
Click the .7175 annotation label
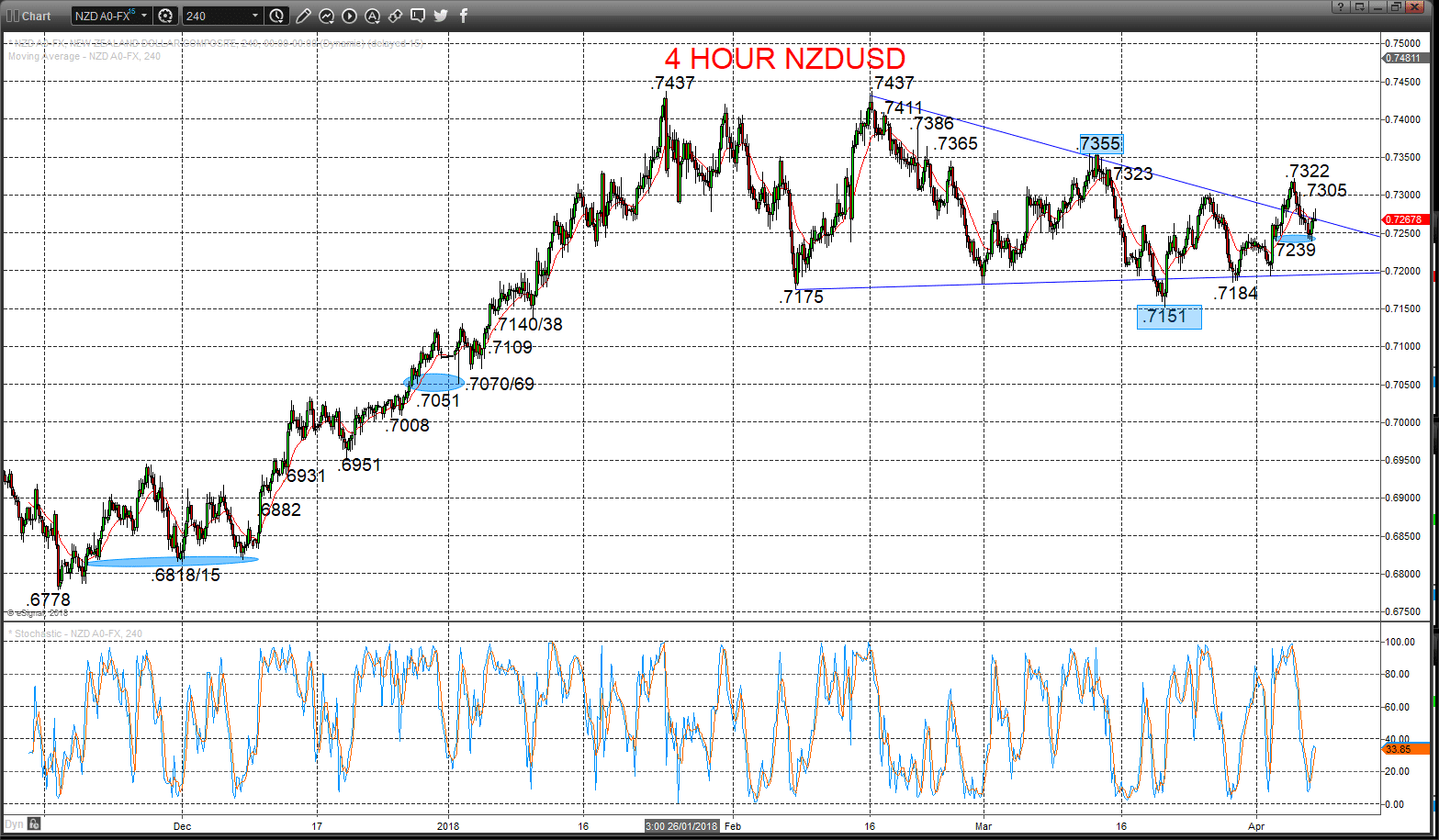pyautogui.click(x=802, y=297)
